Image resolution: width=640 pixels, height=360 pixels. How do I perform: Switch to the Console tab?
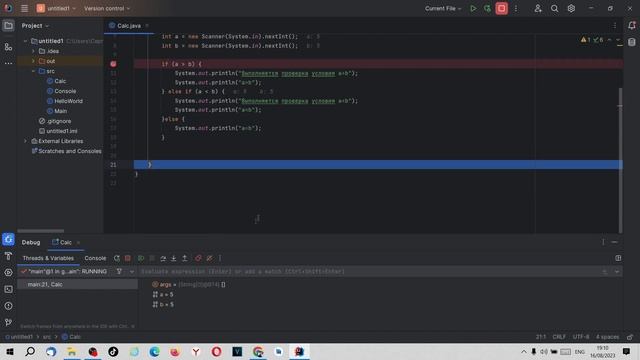pyautogui.click(x=95, y=258)
